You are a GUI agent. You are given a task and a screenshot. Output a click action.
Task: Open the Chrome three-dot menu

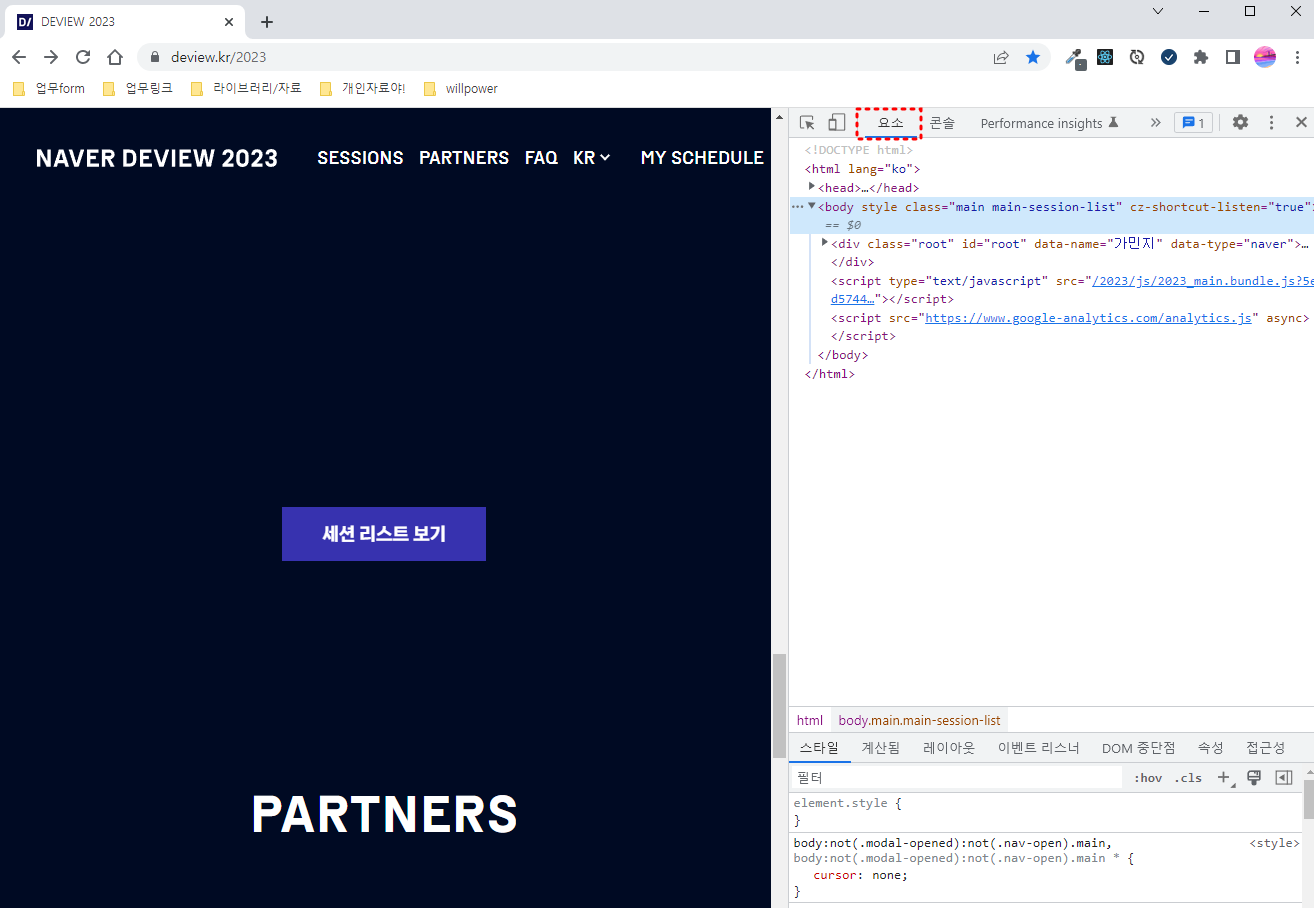coord(1297,57)
